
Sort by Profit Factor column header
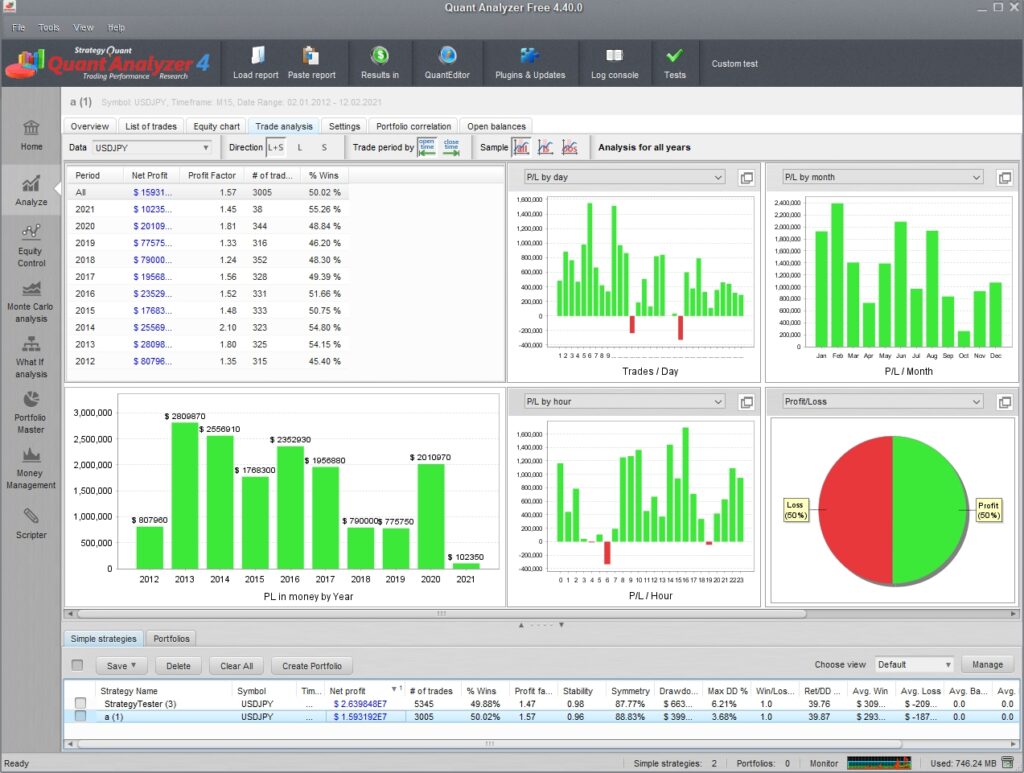212,176
